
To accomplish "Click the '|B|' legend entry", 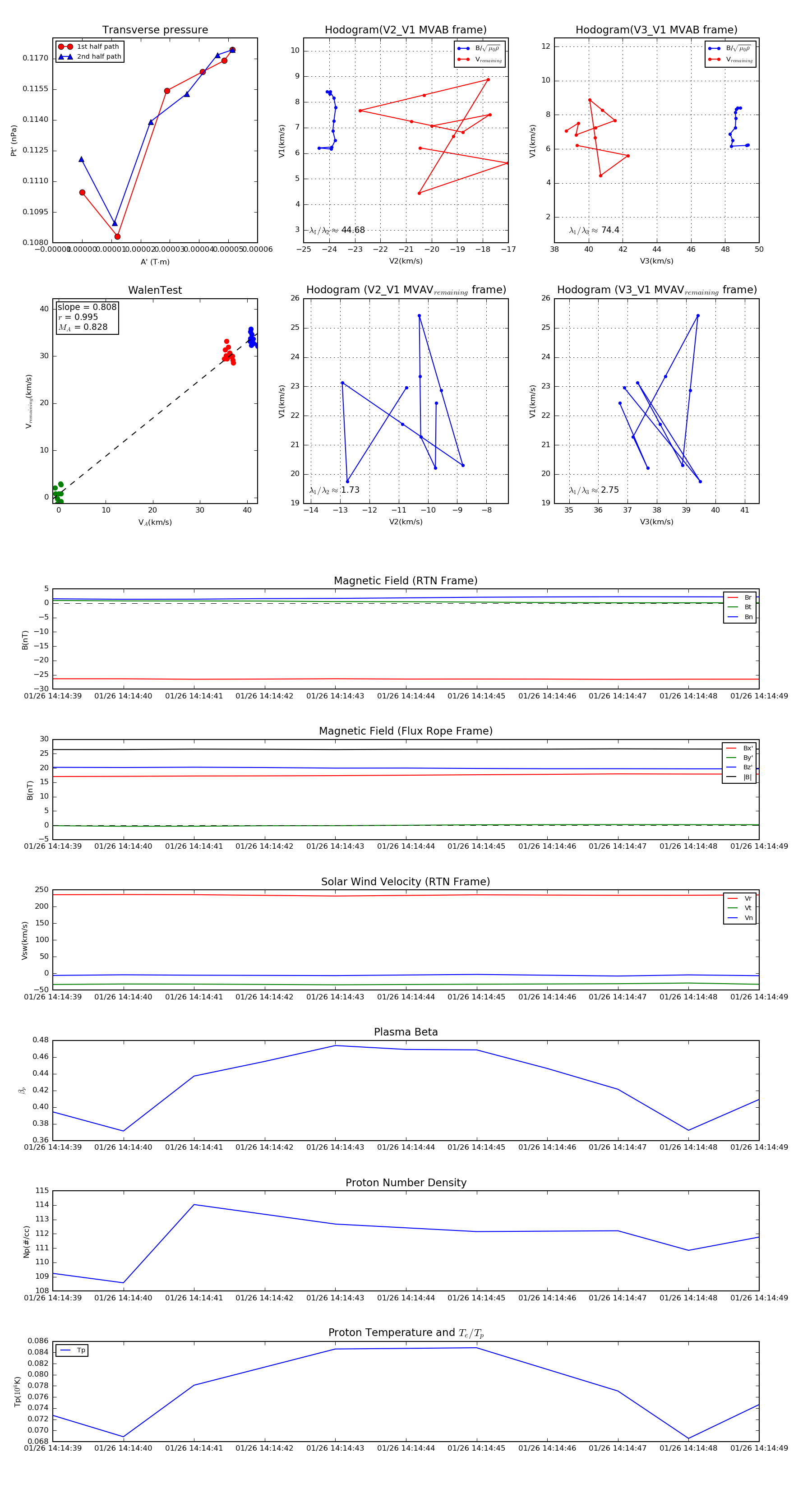I will [739, 777].
